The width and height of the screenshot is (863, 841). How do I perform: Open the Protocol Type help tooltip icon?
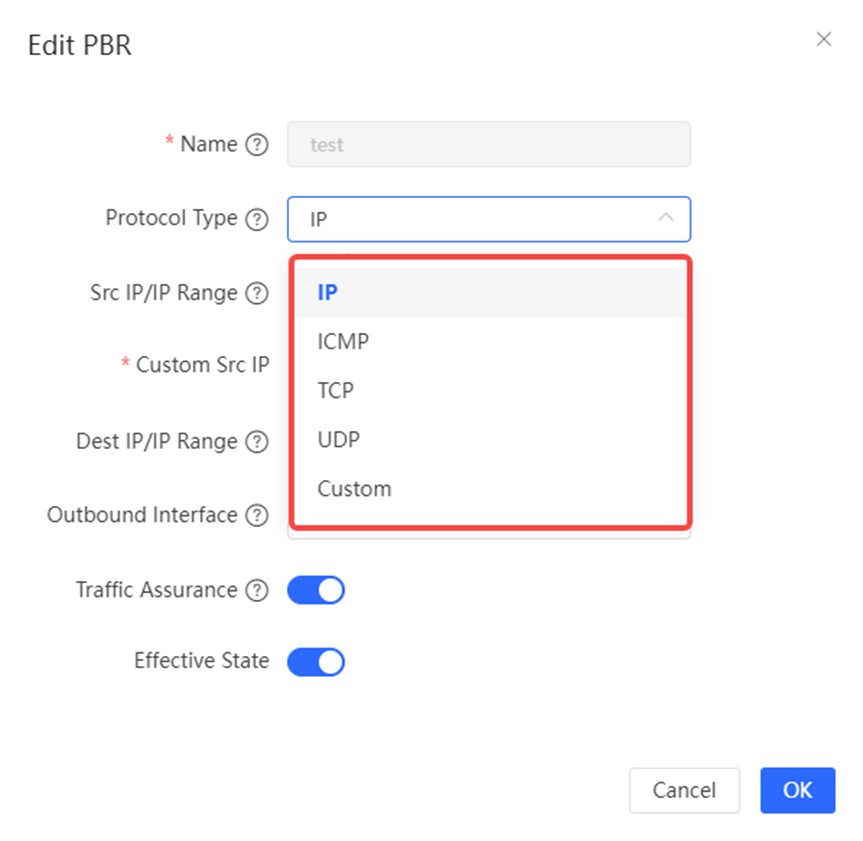click(x=257, y=219)
